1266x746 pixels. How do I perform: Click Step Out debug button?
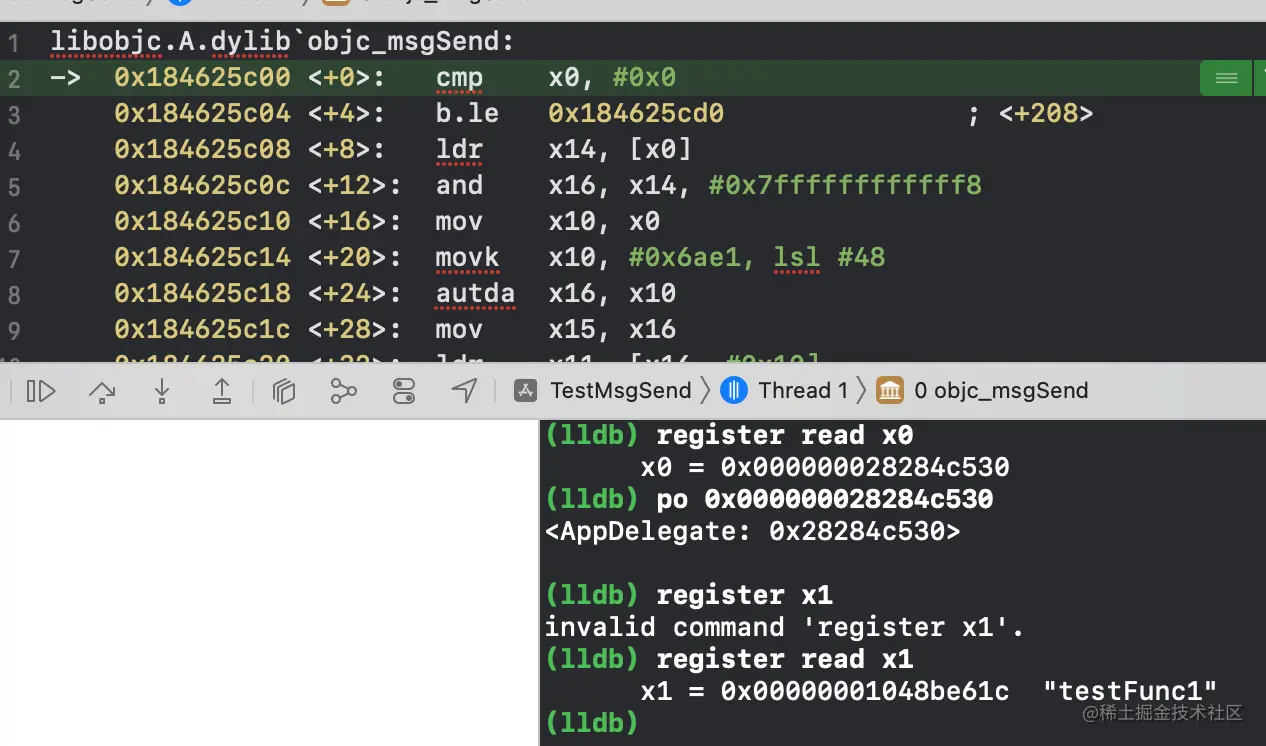[222, 391]
